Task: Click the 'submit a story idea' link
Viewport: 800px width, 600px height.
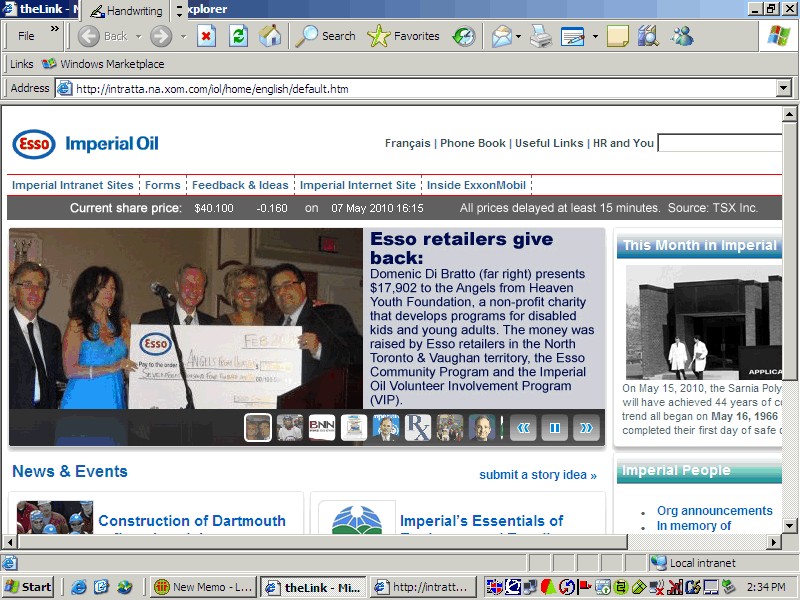Action: (538, 475)
